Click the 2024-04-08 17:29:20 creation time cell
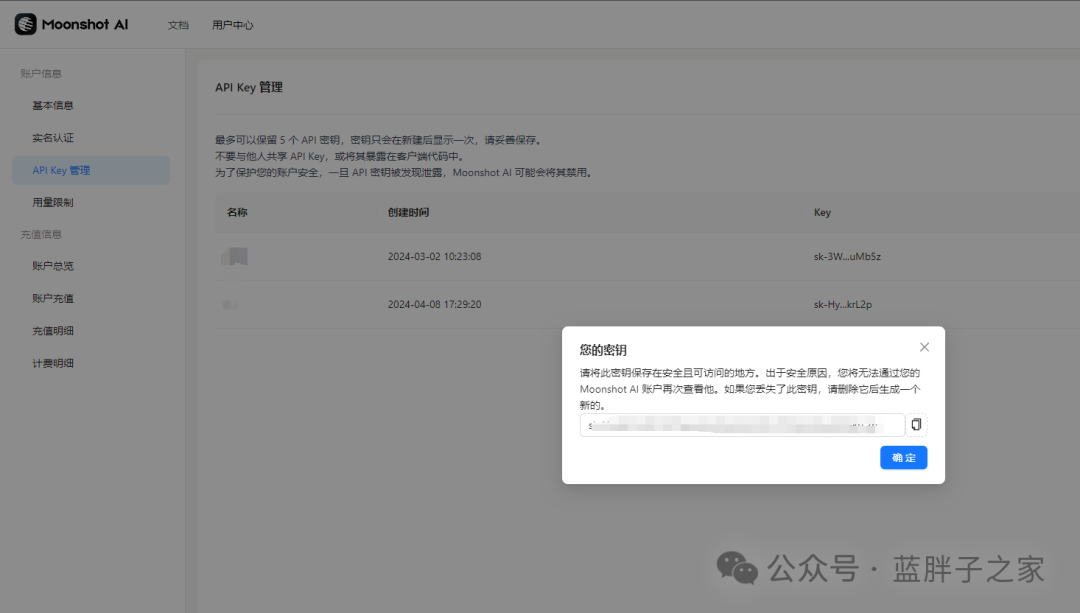Screen dimensions: 1080x613 pyautogui.click(x=435, y=304)
